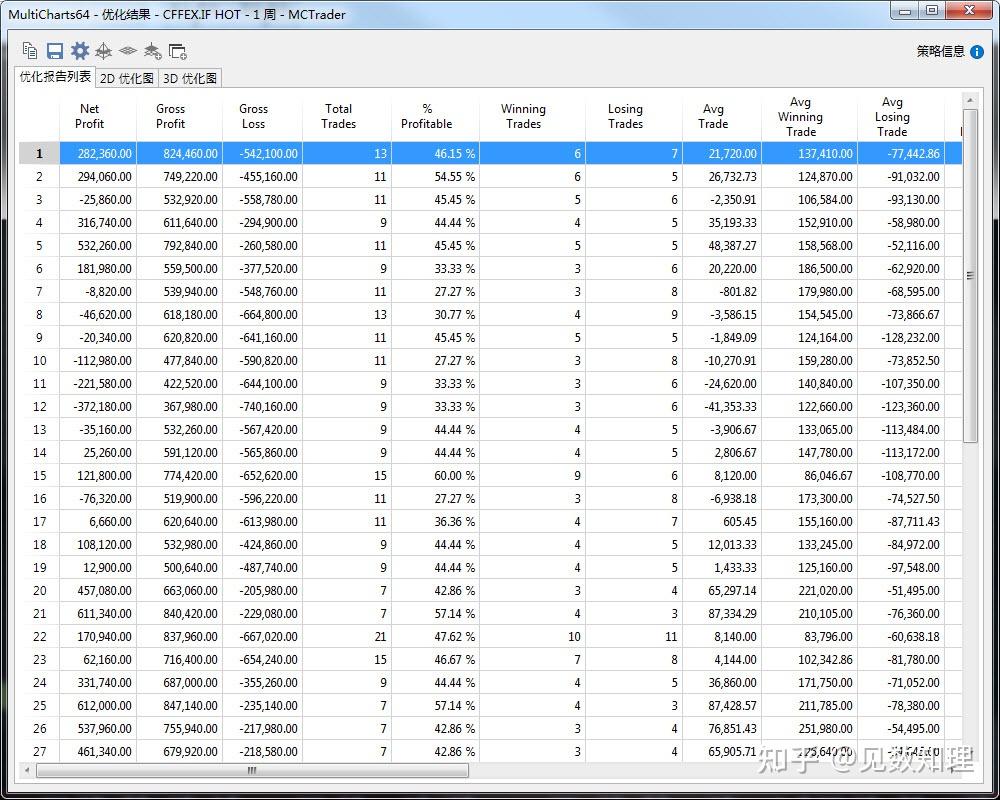Open settings with the blue gear icon
Viewport: 1000px width, 800px height.
(x=80, y=51)
